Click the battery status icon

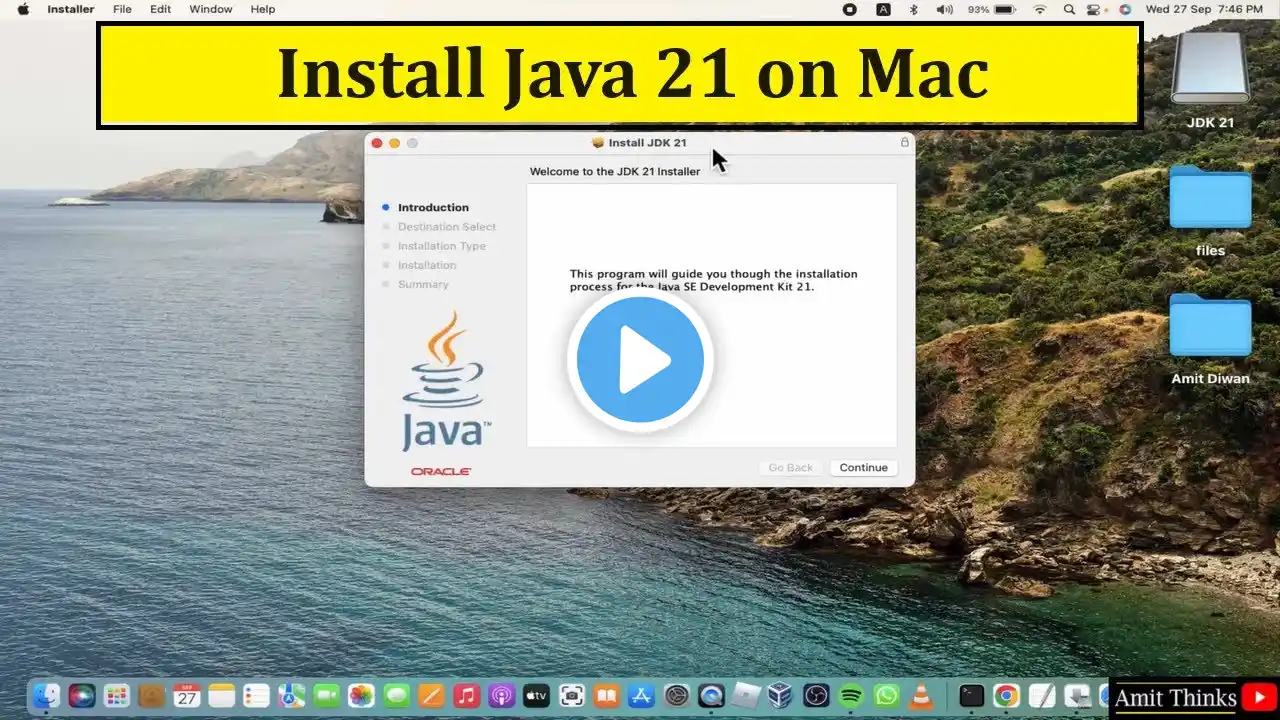(1004, 9)
